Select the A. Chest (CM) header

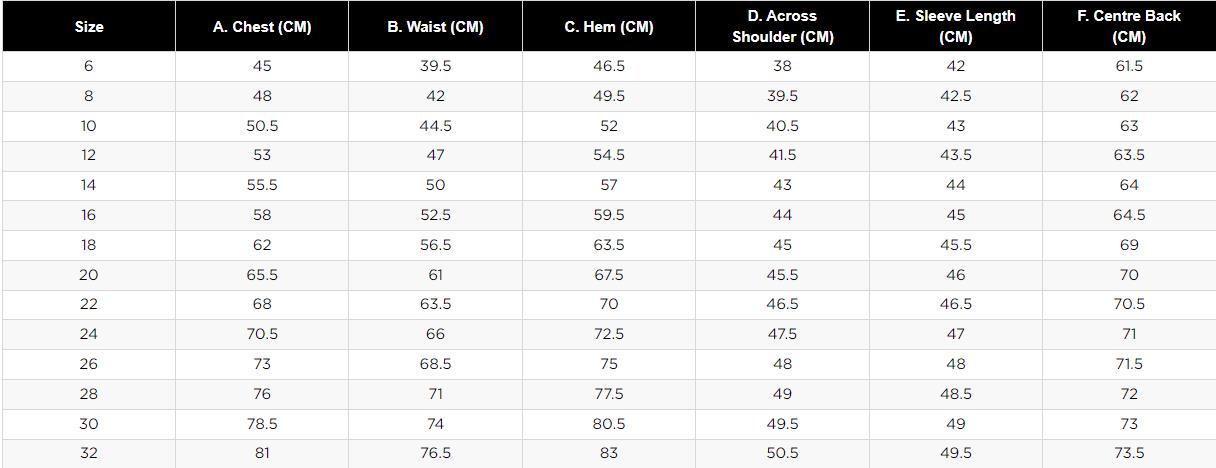click(262, 27)
